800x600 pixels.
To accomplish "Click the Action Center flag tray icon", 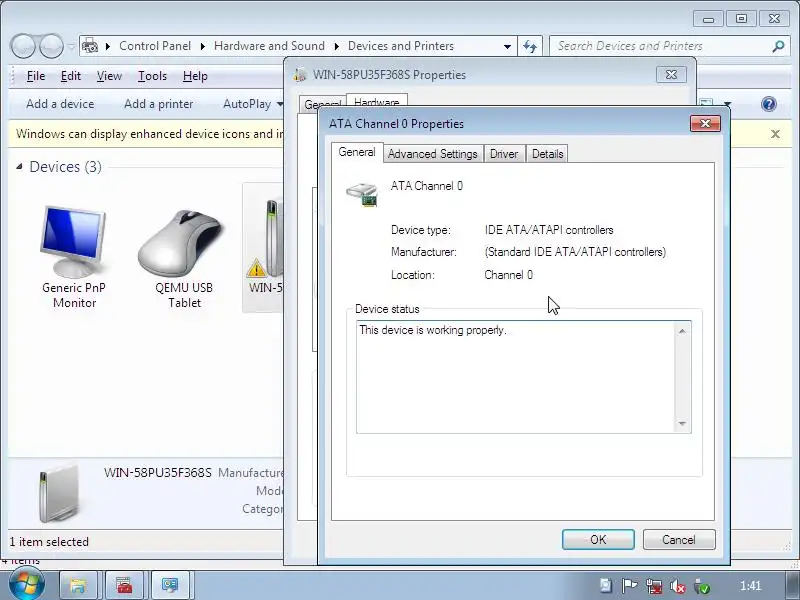I will (630, 586).
